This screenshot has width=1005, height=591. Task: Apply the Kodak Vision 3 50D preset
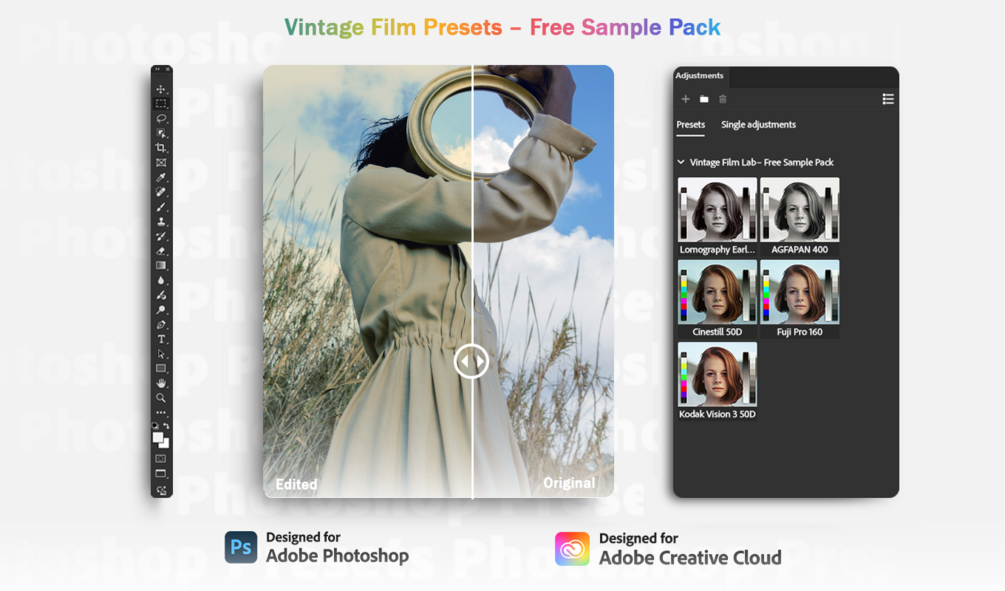click(717, 381)
